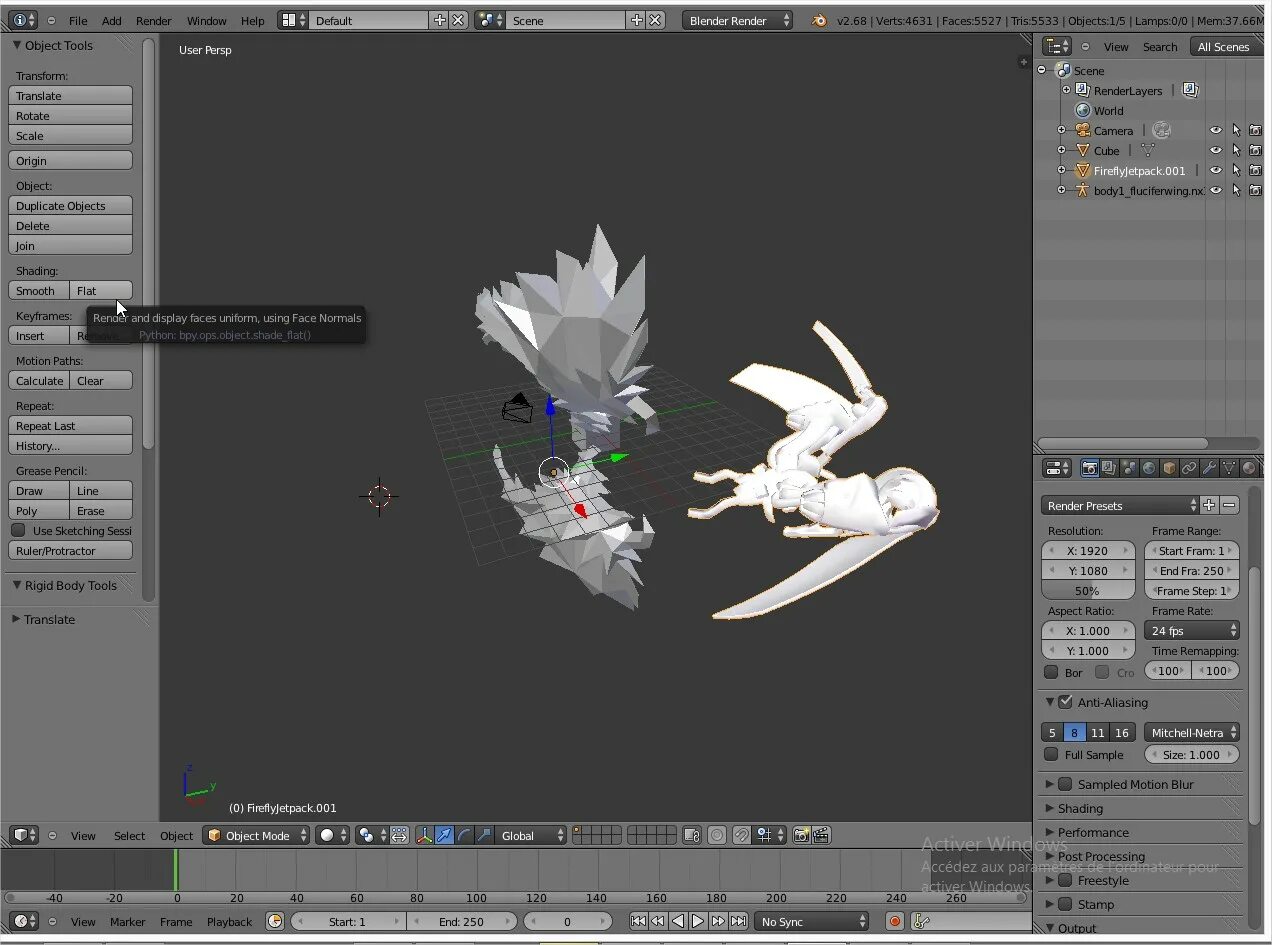
Task: Click the 50% resolution percentage slider
Action: point(1089,590)
